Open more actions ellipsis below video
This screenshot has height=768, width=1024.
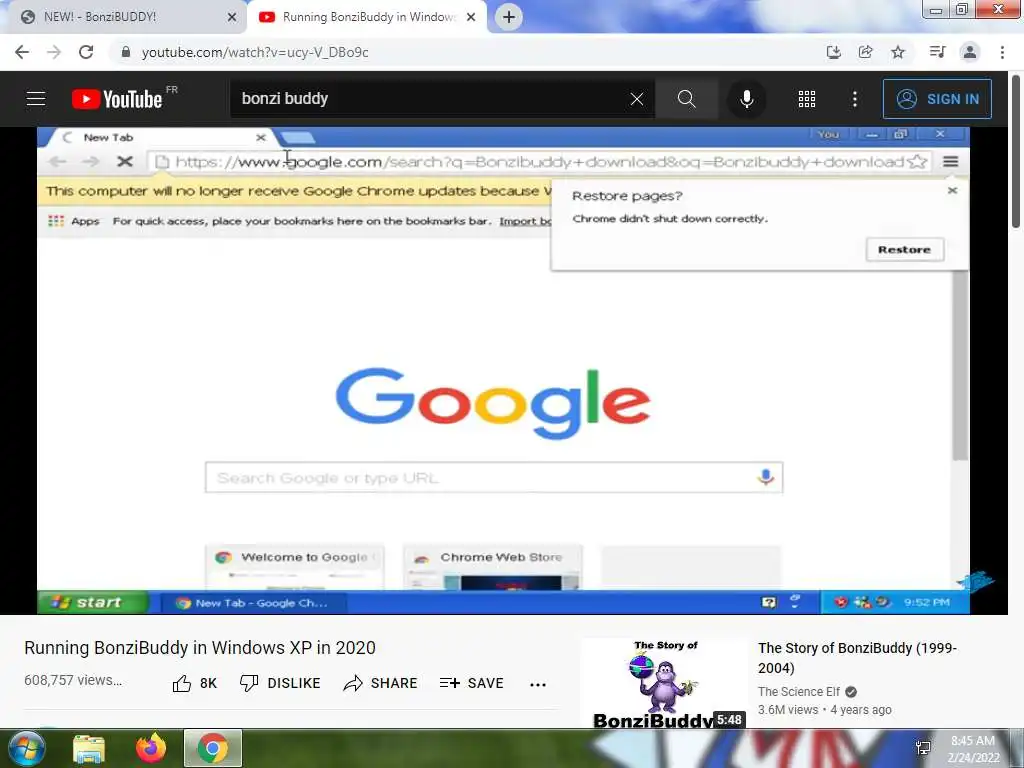pos(538,684)
